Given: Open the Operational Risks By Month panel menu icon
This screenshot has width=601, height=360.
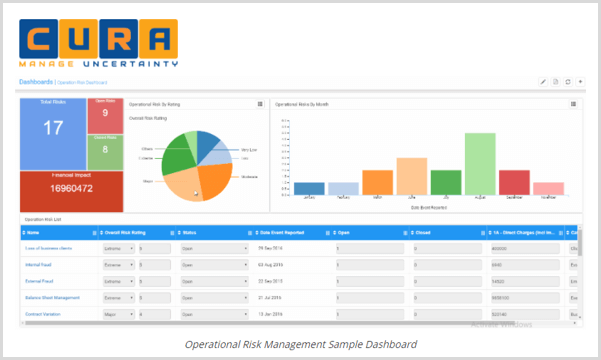Looking at the screenshot, I should pos(573,104).
